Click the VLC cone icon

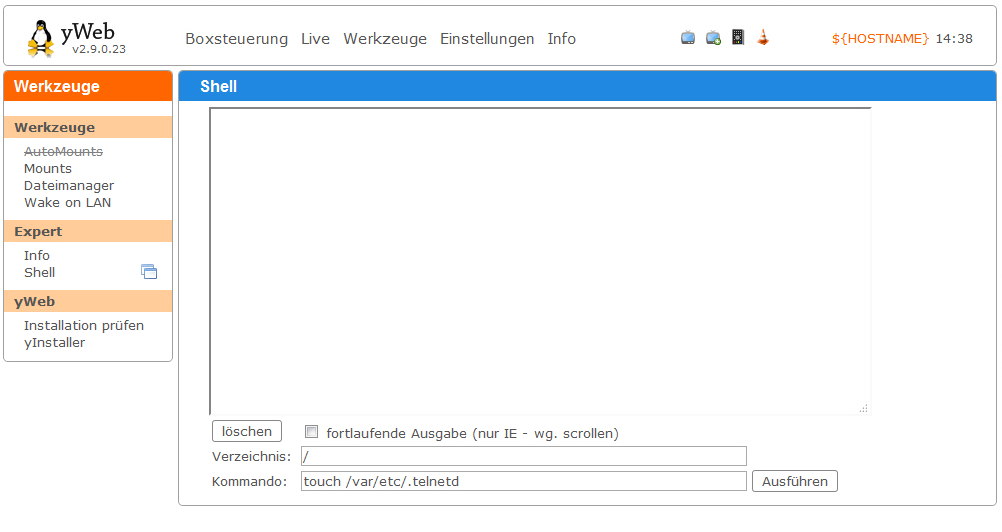click(763, 38)
